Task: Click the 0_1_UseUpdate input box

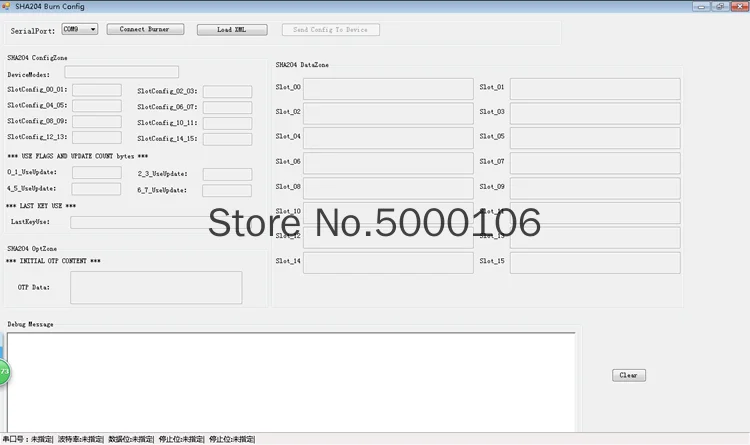Action: tap(97, 172)
